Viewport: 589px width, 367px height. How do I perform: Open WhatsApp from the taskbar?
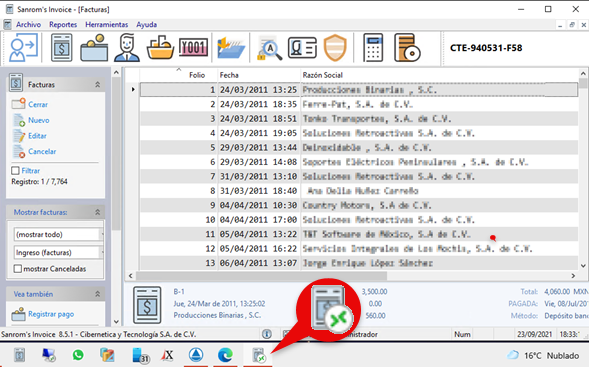(x=78, y=355)
